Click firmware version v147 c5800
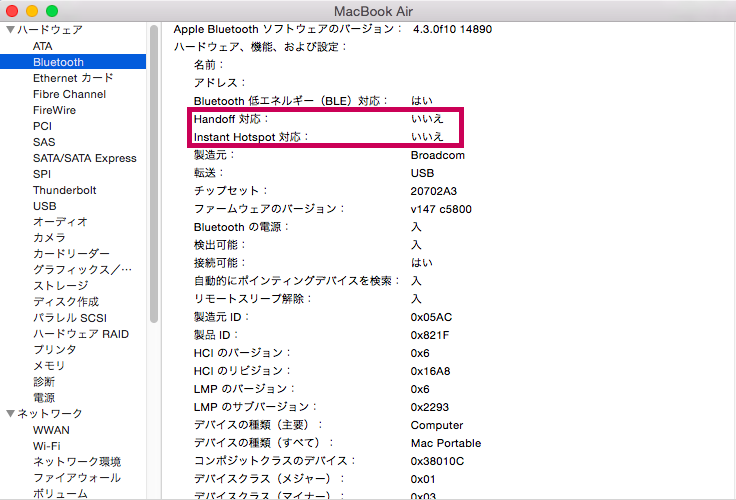This screenshot has width=736, height=500. click(x=441, y=209)
